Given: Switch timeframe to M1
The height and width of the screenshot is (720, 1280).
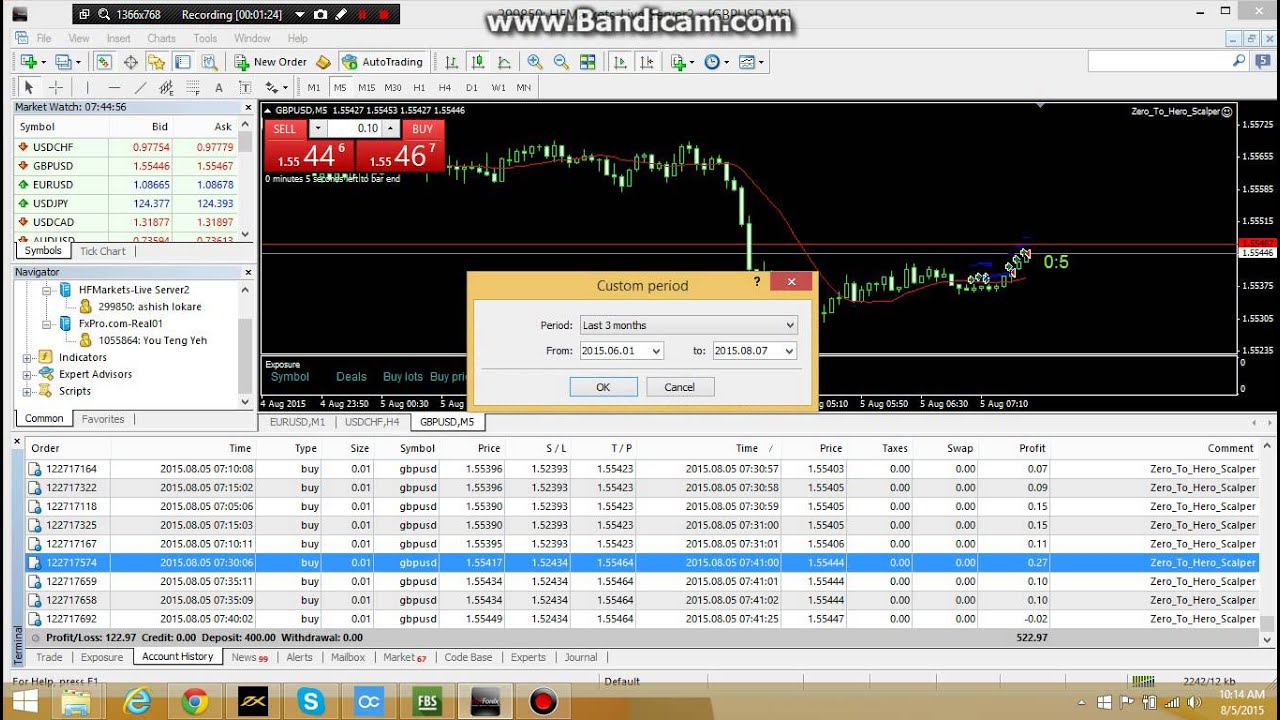Looking at the screenshot, I should point(314,87).
